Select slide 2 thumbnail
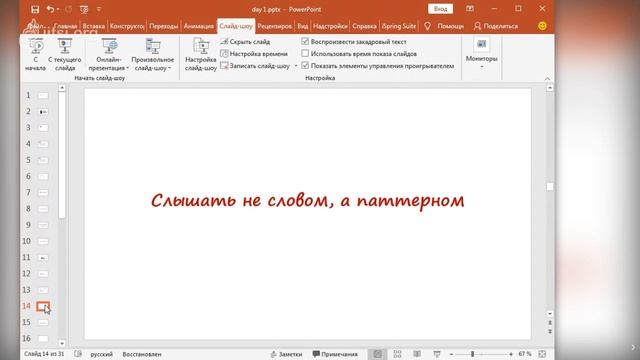640x360 pixels. [x=43, y=111]
